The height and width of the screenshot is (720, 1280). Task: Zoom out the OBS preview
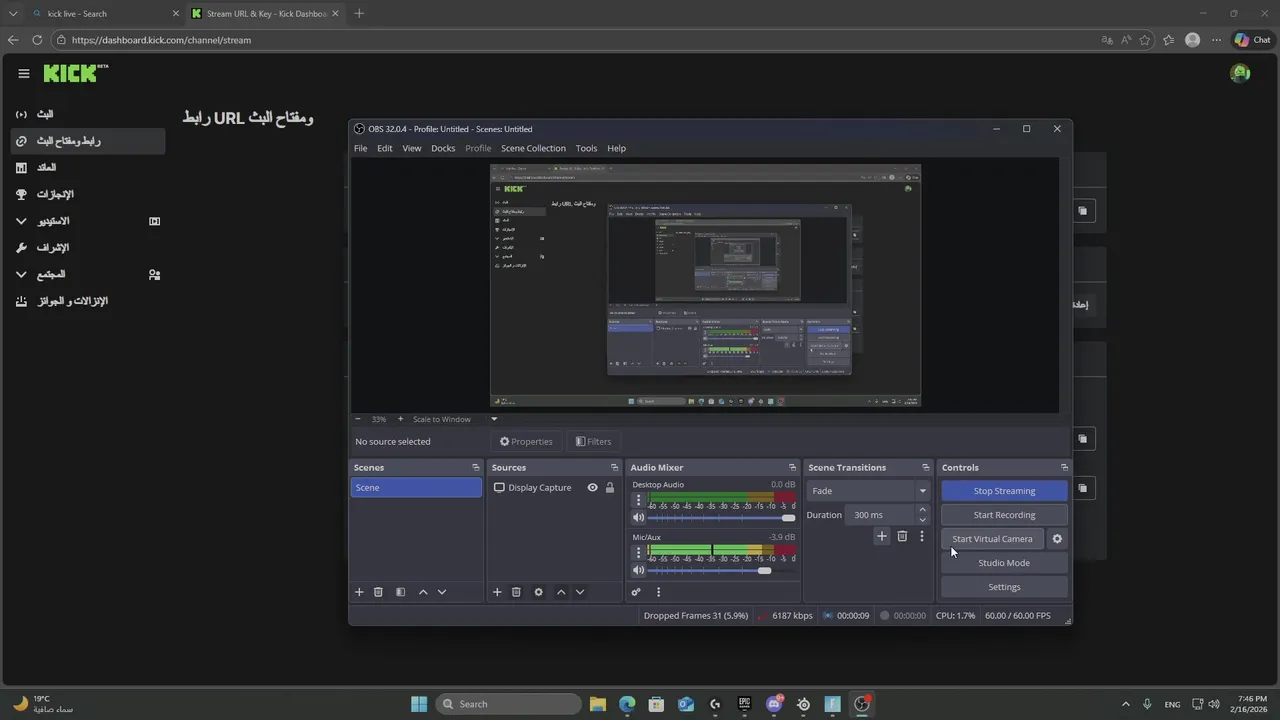(x=358, y=419)
